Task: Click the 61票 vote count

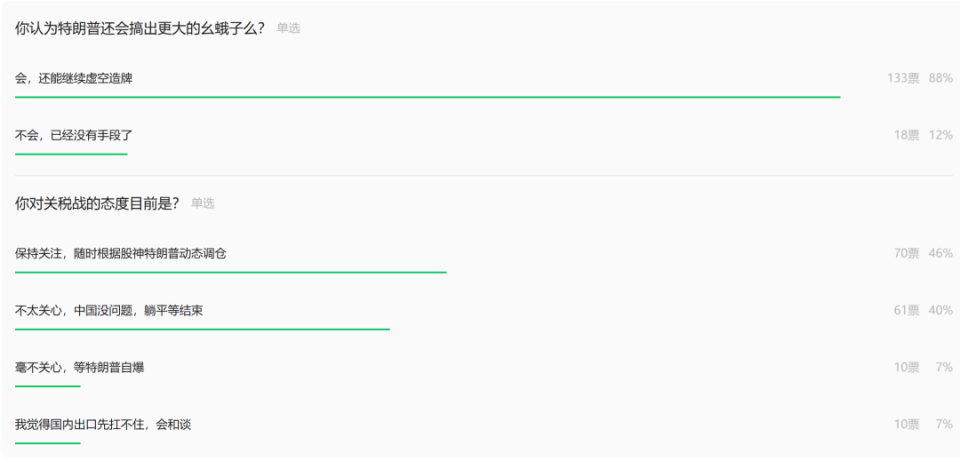Action: pos(907,310)
